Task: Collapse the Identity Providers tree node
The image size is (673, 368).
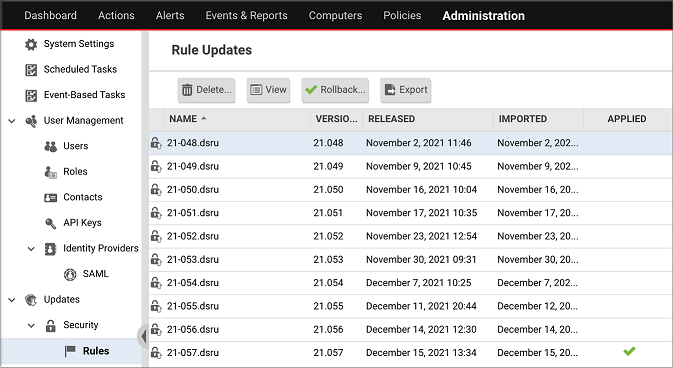Action: 31,249
